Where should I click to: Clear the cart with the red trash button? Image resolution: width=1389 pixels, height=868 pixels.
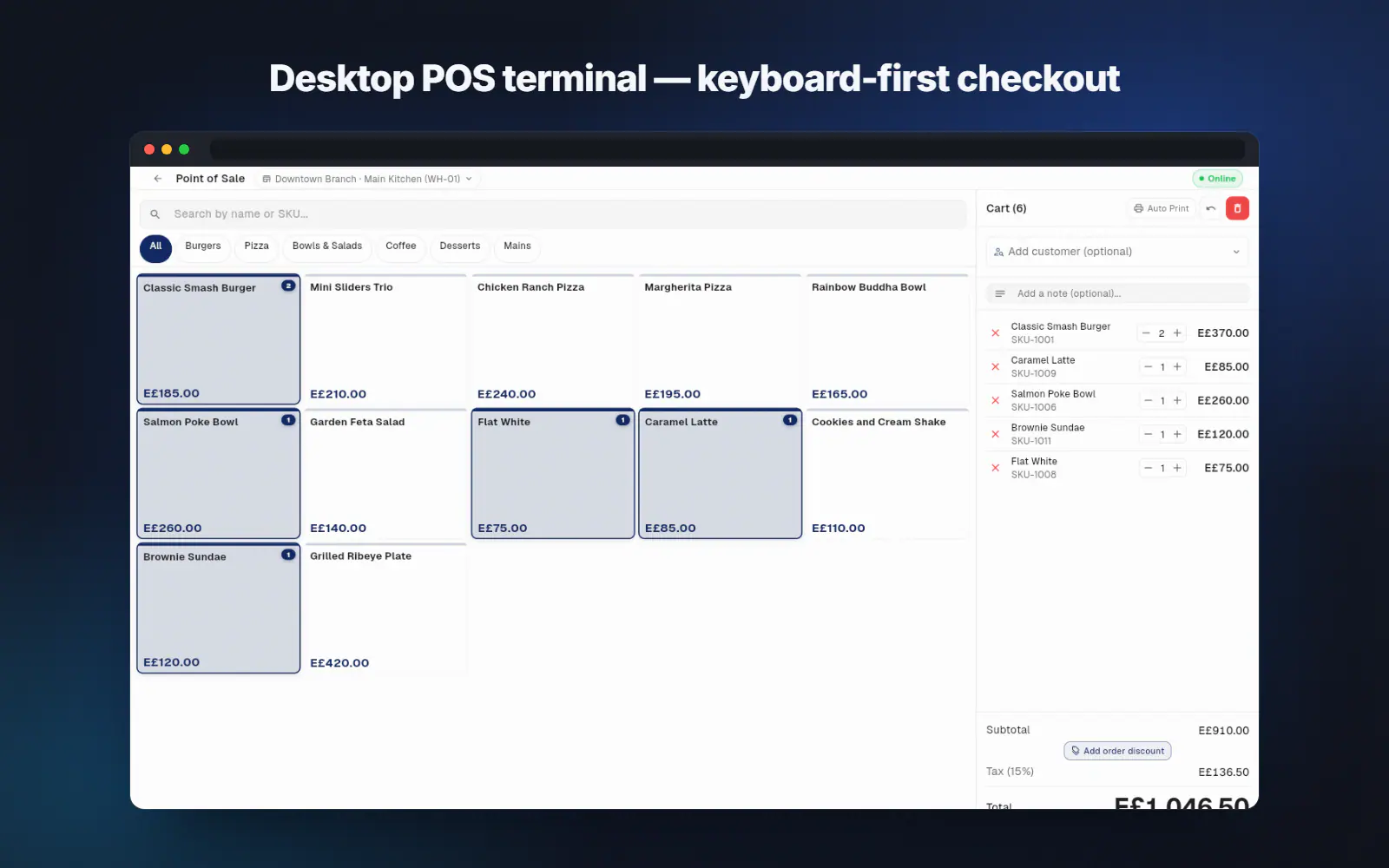[1237, 208]
